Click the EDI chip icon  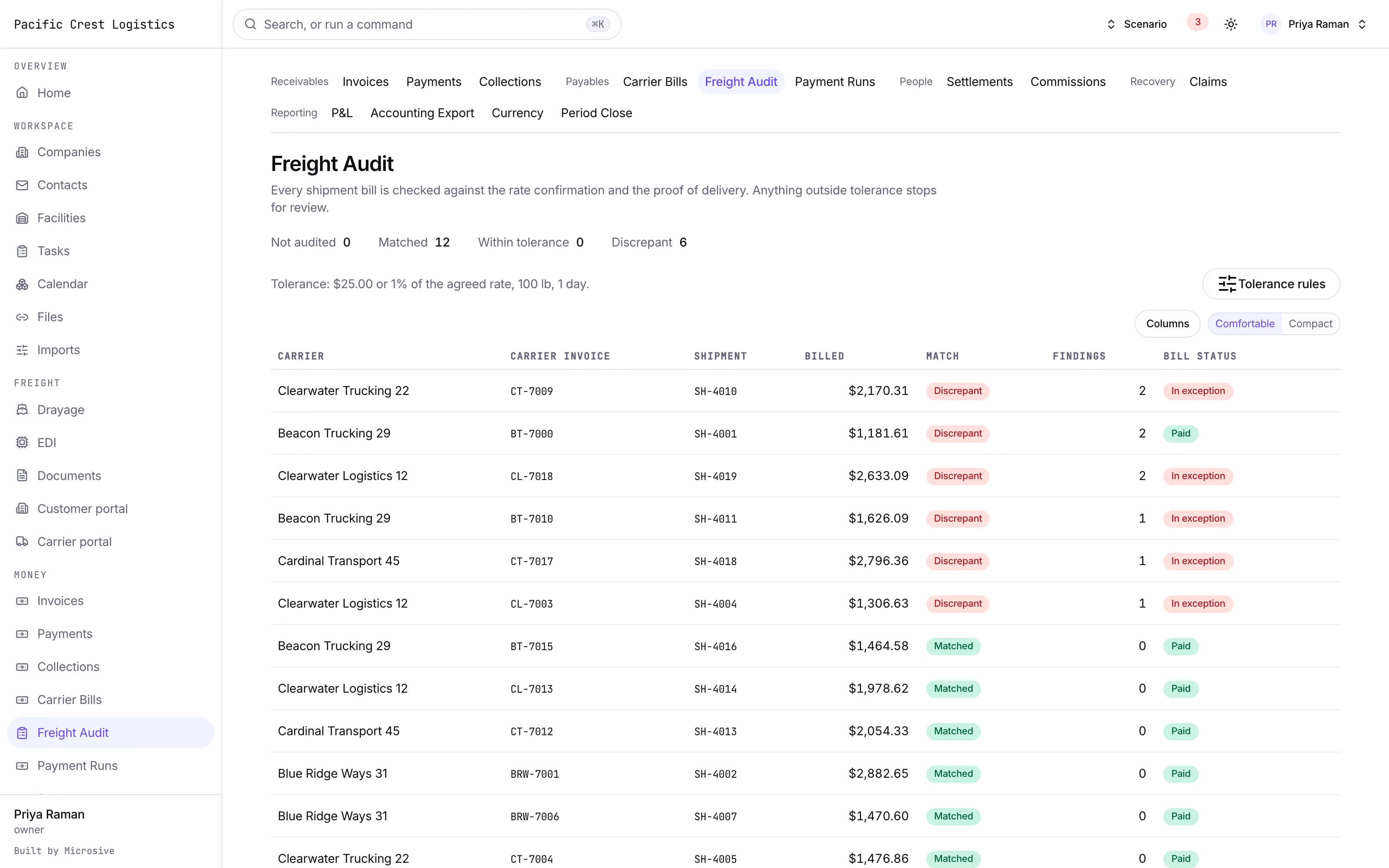coord(22,443)
